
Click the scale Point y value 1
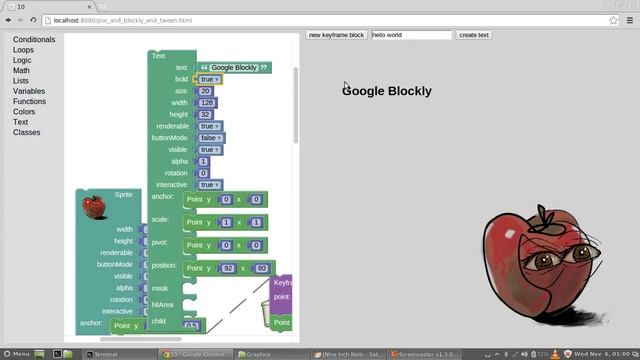(x=226, y=222)
